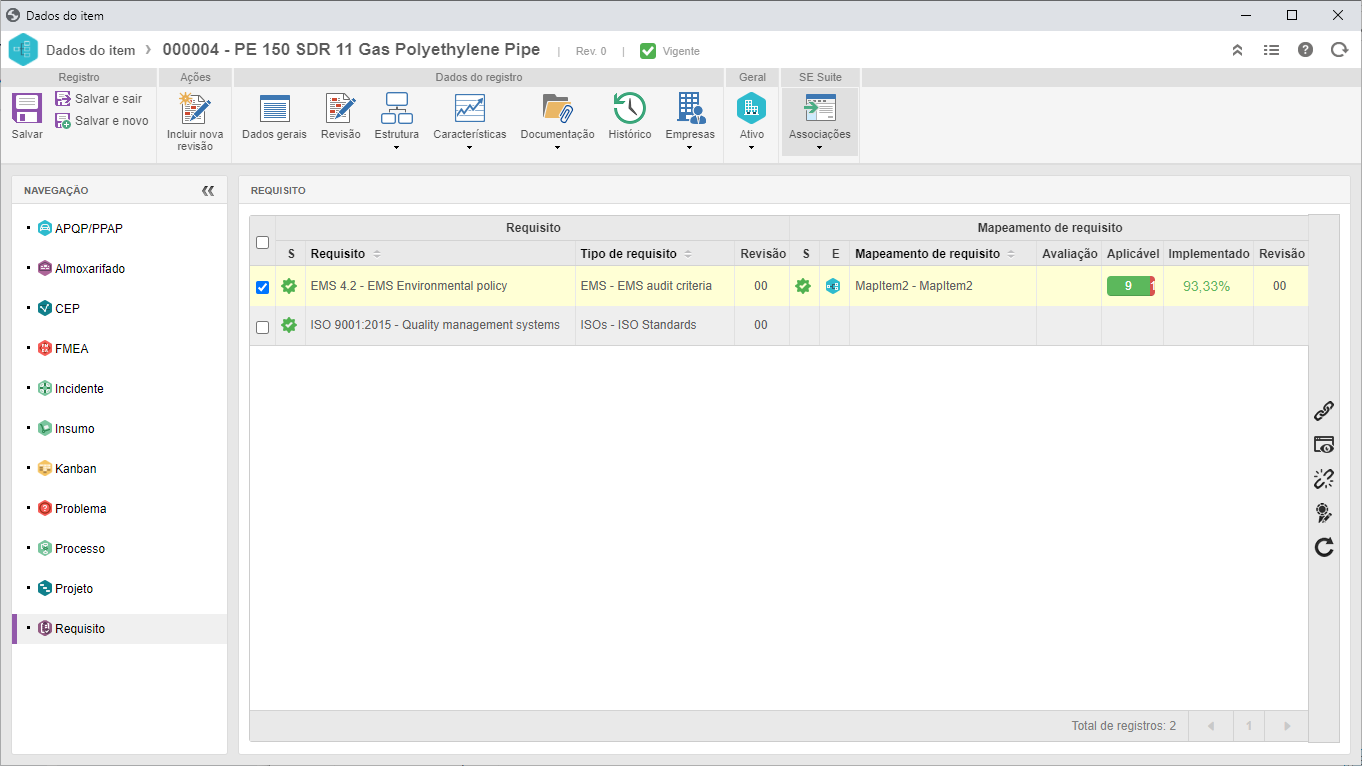Select FMEA in the navigation list
Viewport: 1362px width, 766px height.
(x=72, y=349)
